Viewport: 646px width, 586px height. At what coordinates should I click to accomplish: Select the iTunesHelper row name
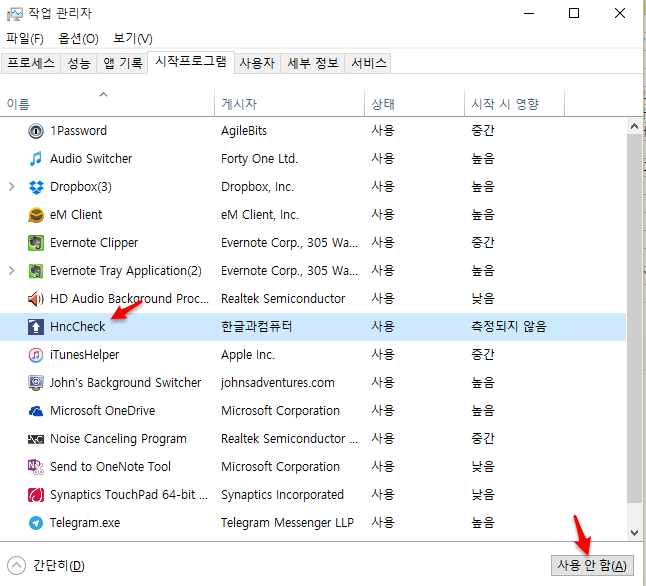(84, 355)
